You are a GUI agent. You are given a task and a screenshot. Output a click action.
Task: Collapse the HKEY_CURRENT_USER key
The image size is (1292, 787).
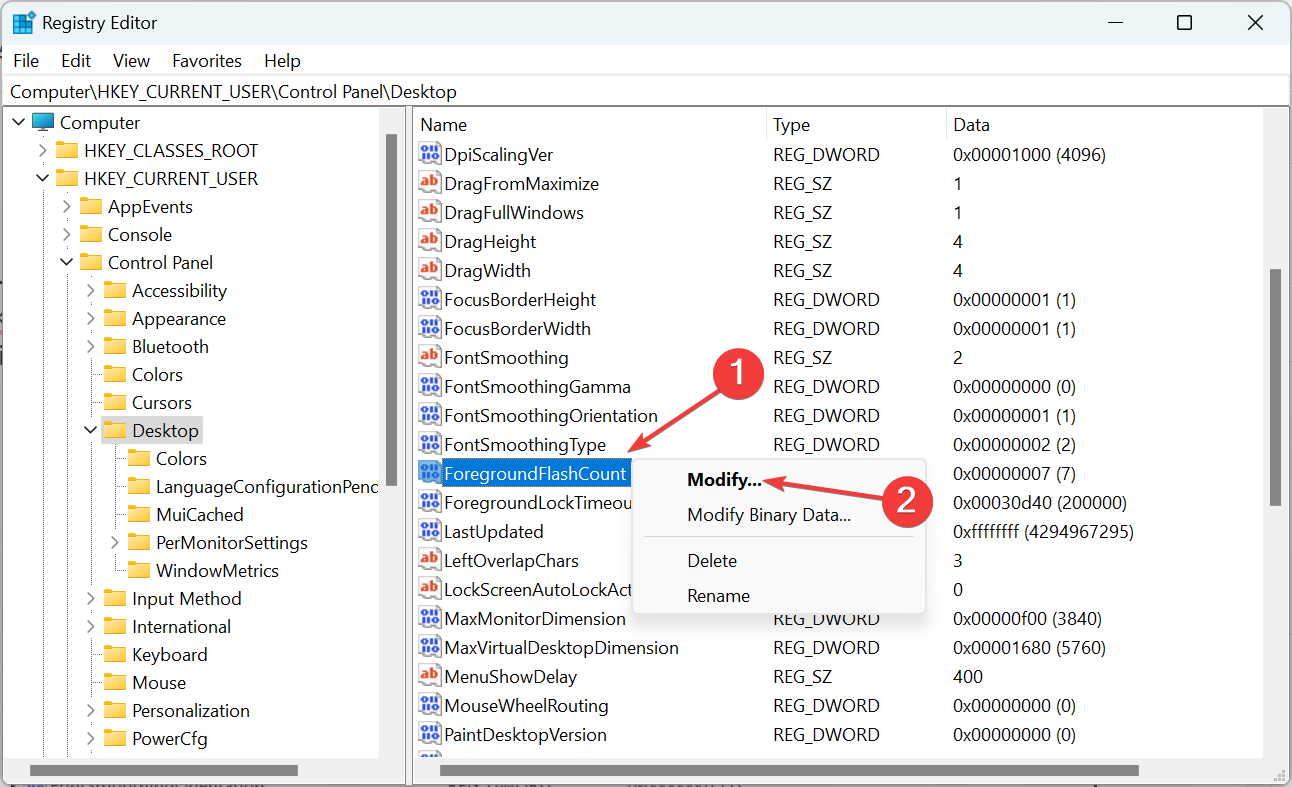pos(42,179)
